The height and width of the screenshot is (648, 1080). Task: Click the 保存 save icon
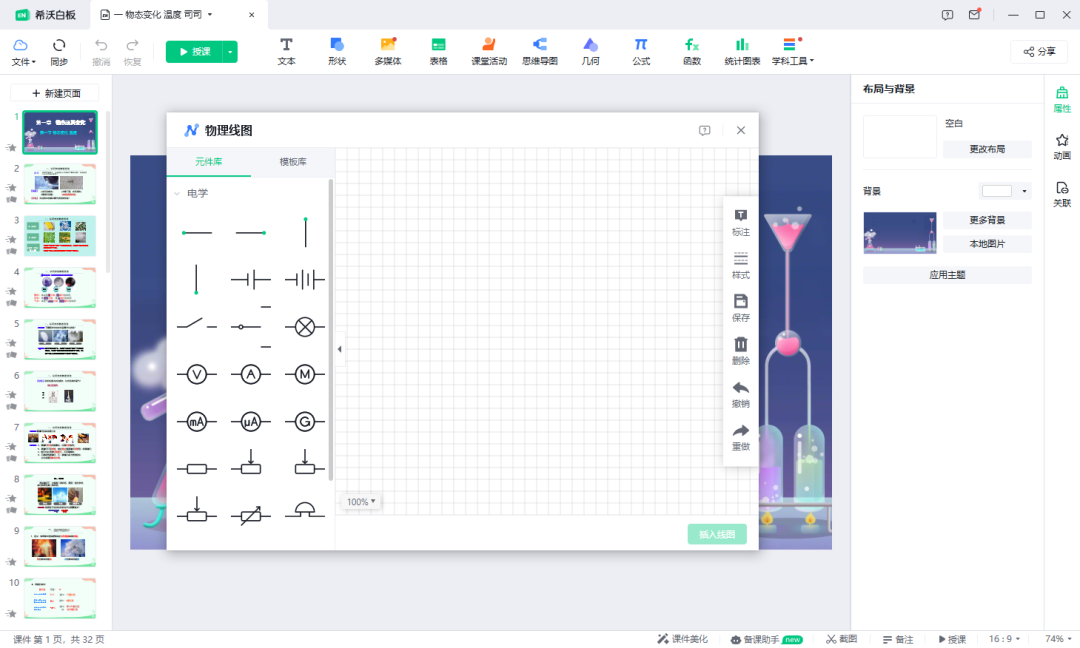pos(740,308)
